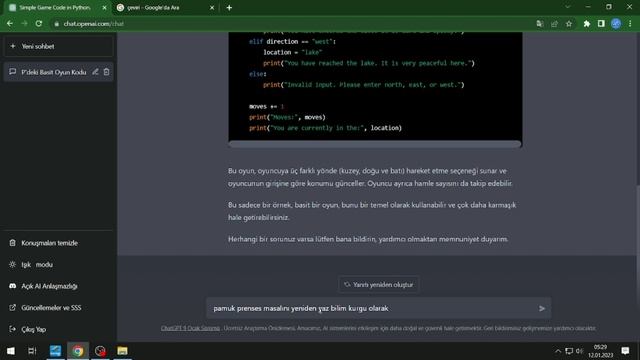Edit the conversation title with the pencil icon

tap(95, 72)
